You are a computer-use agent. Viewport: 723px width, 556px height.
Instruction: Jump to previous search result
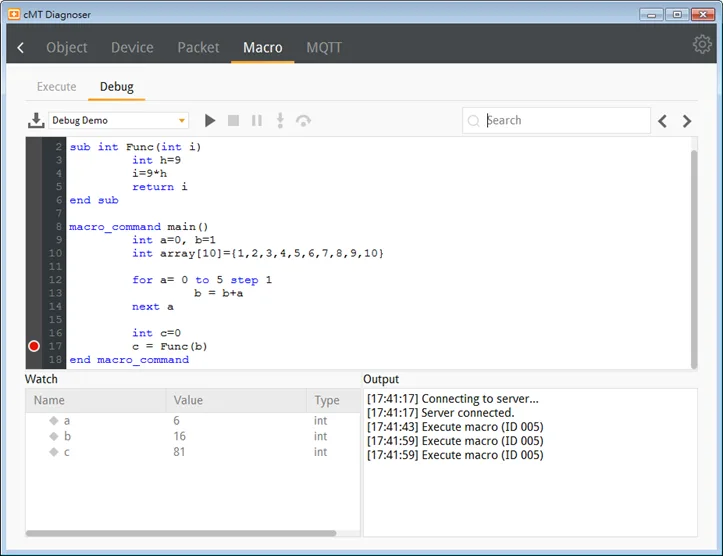tap(663, 121)
